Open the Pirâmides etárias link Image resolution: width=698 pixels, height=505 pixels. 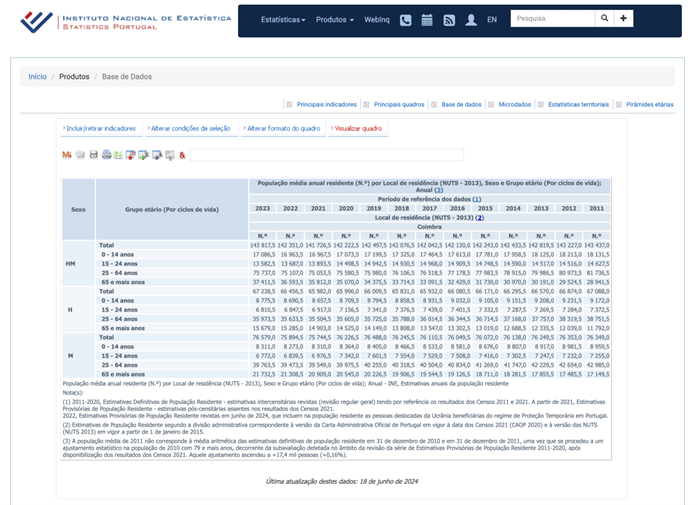pos(650,104)
